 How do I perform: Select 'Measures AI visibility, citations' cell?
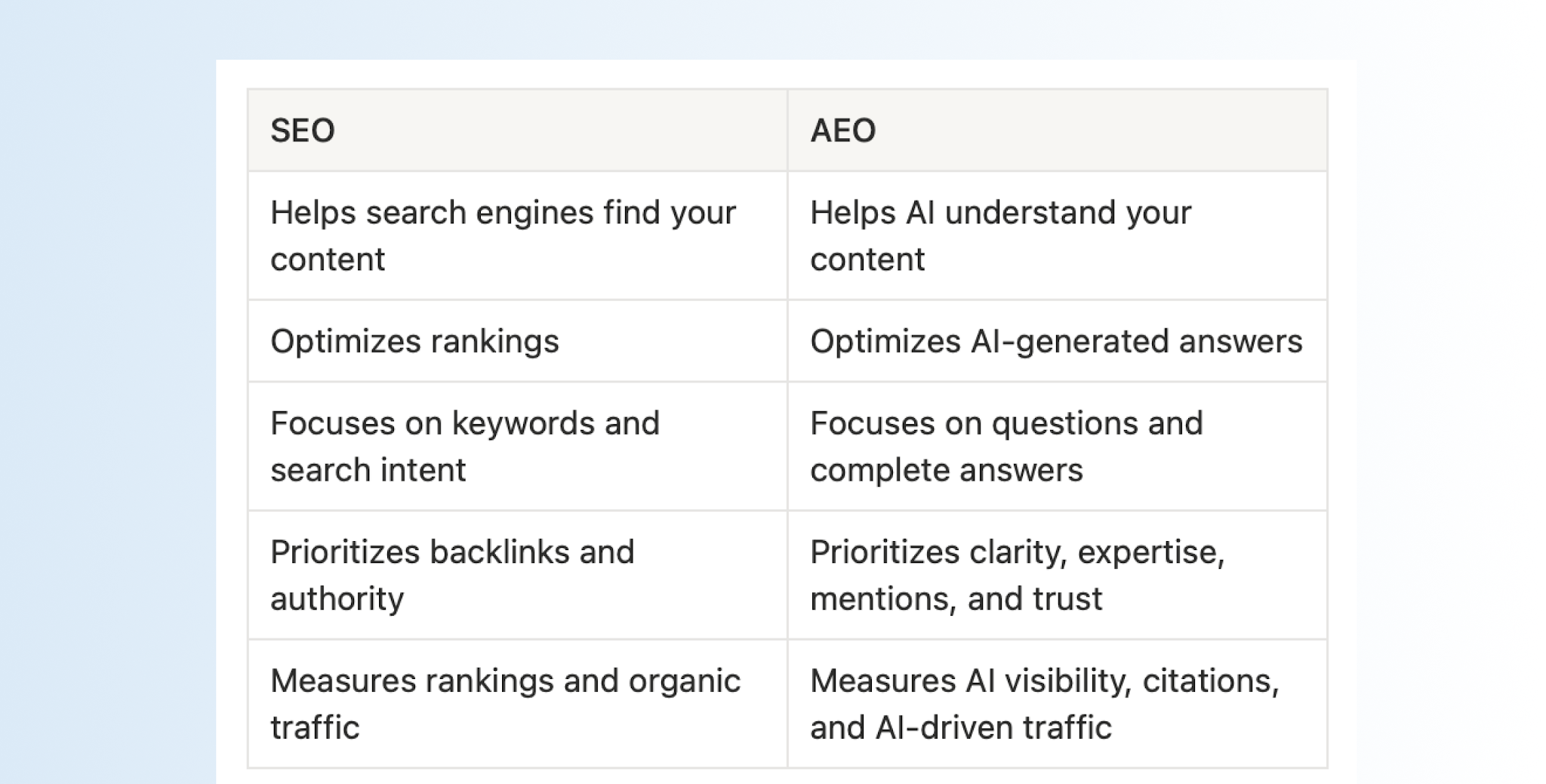(1057, 704)
